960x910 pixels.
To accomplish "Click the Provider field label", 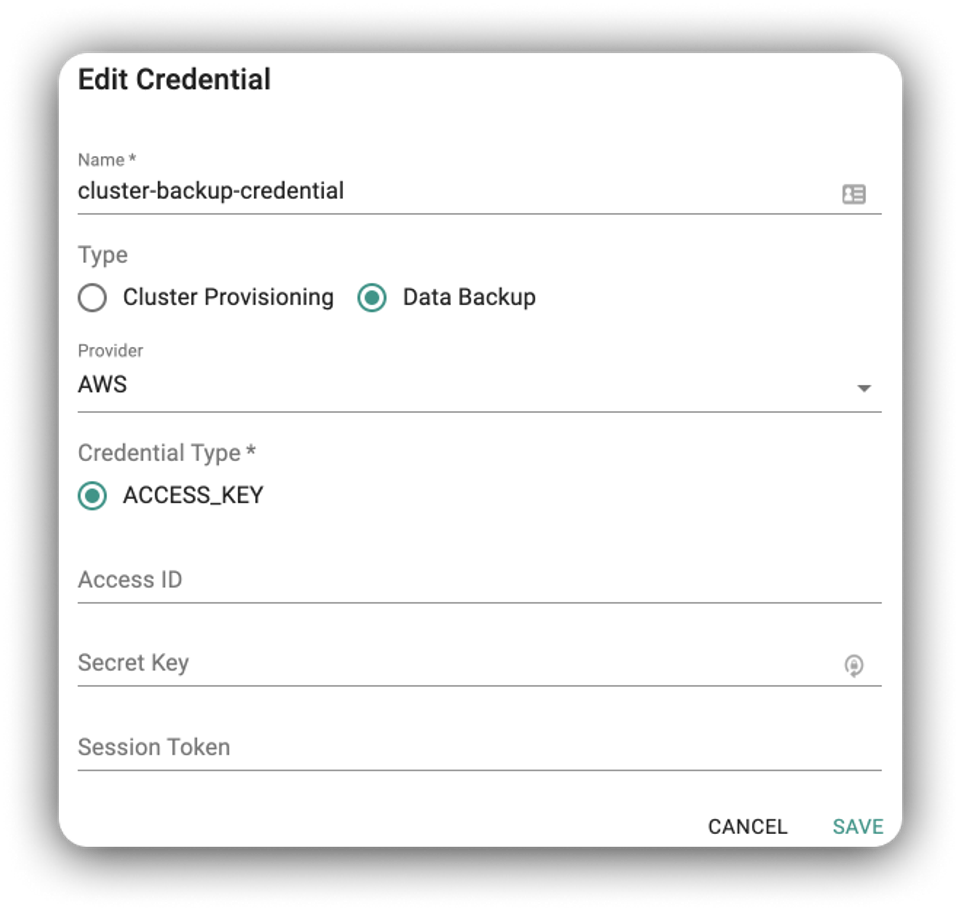I will [x=110, y=351].
